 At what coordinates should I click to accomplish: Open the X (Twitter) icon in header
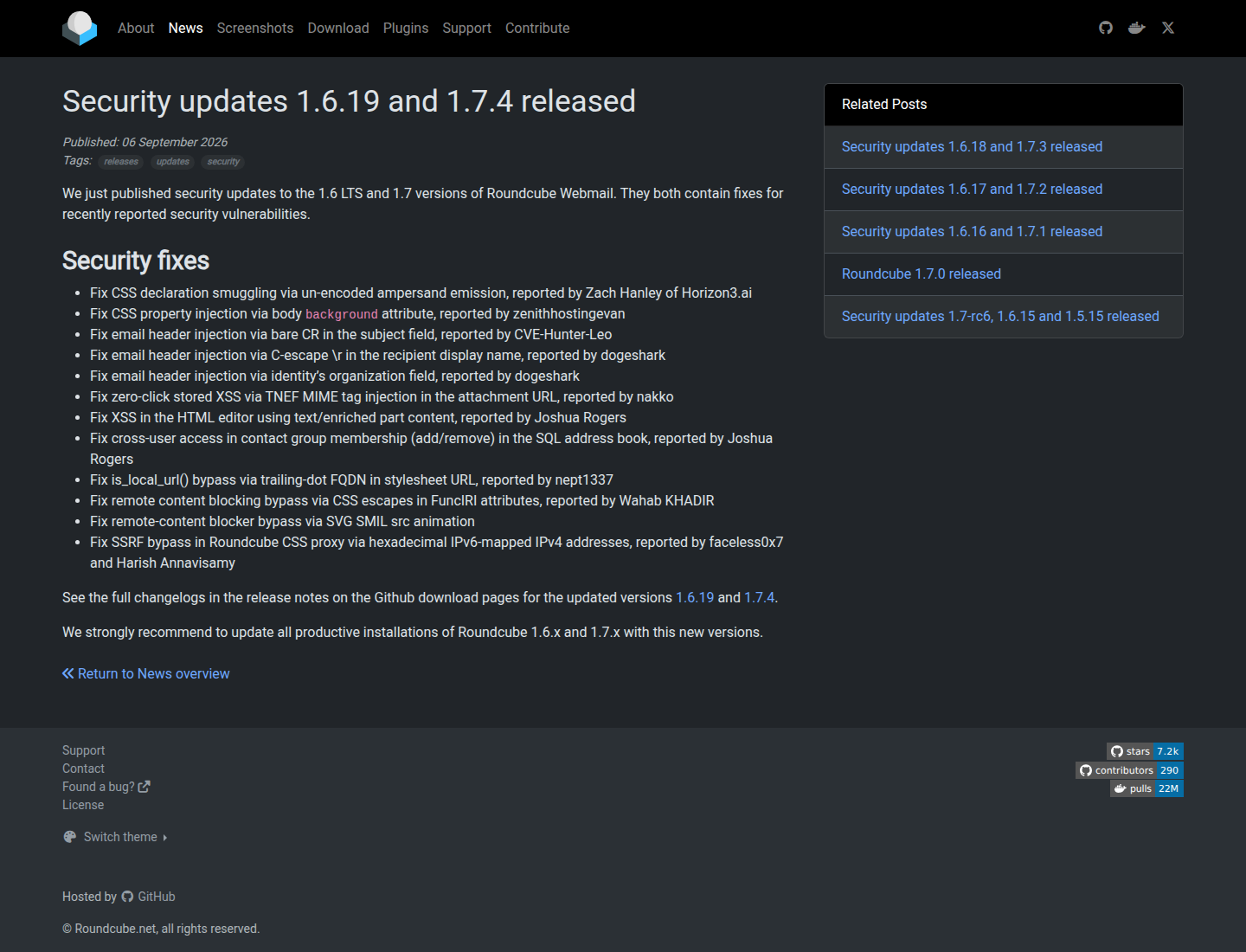point(1168,28)
